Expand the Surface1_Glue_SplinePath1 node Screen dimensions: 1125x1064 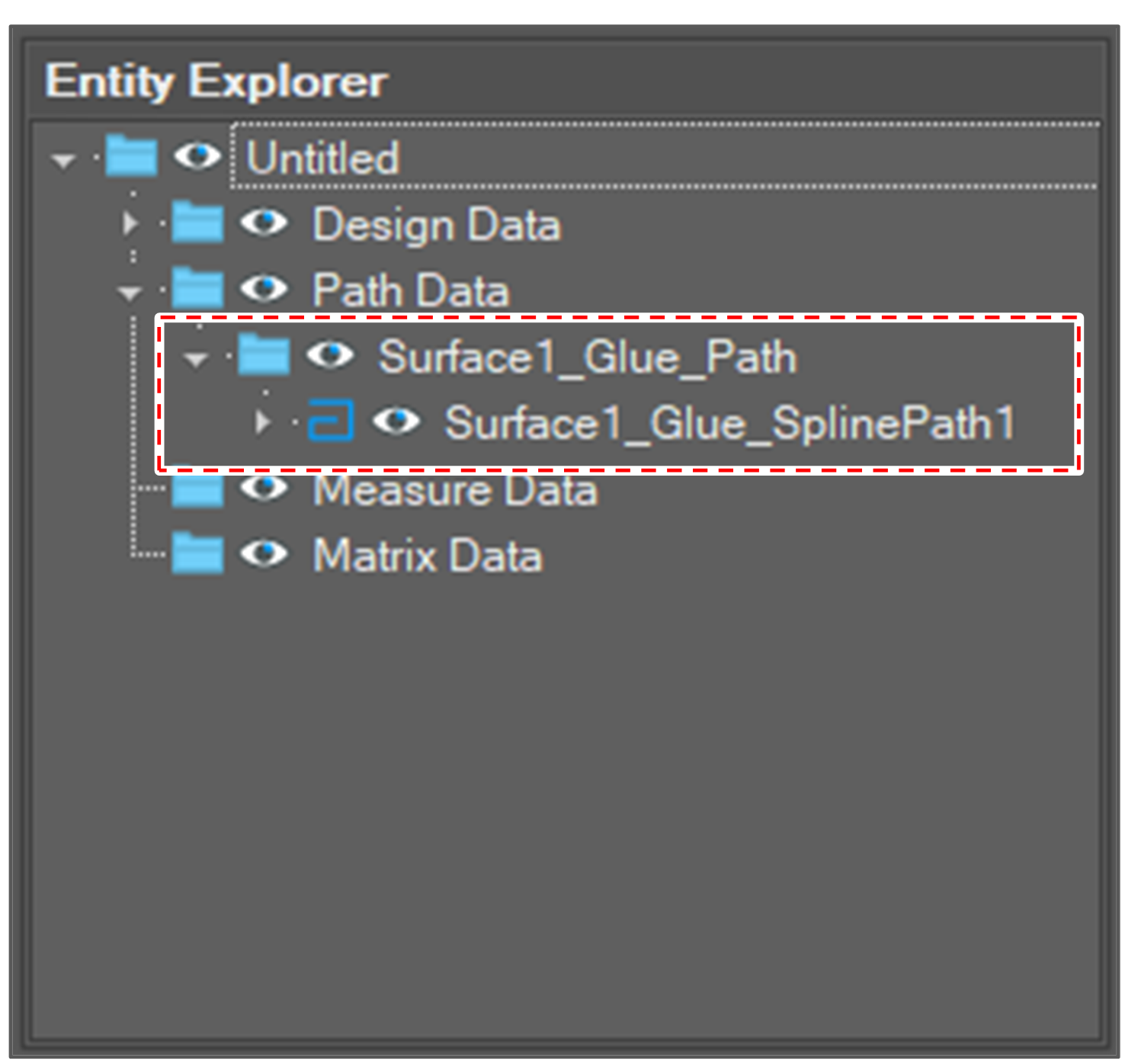264,421
